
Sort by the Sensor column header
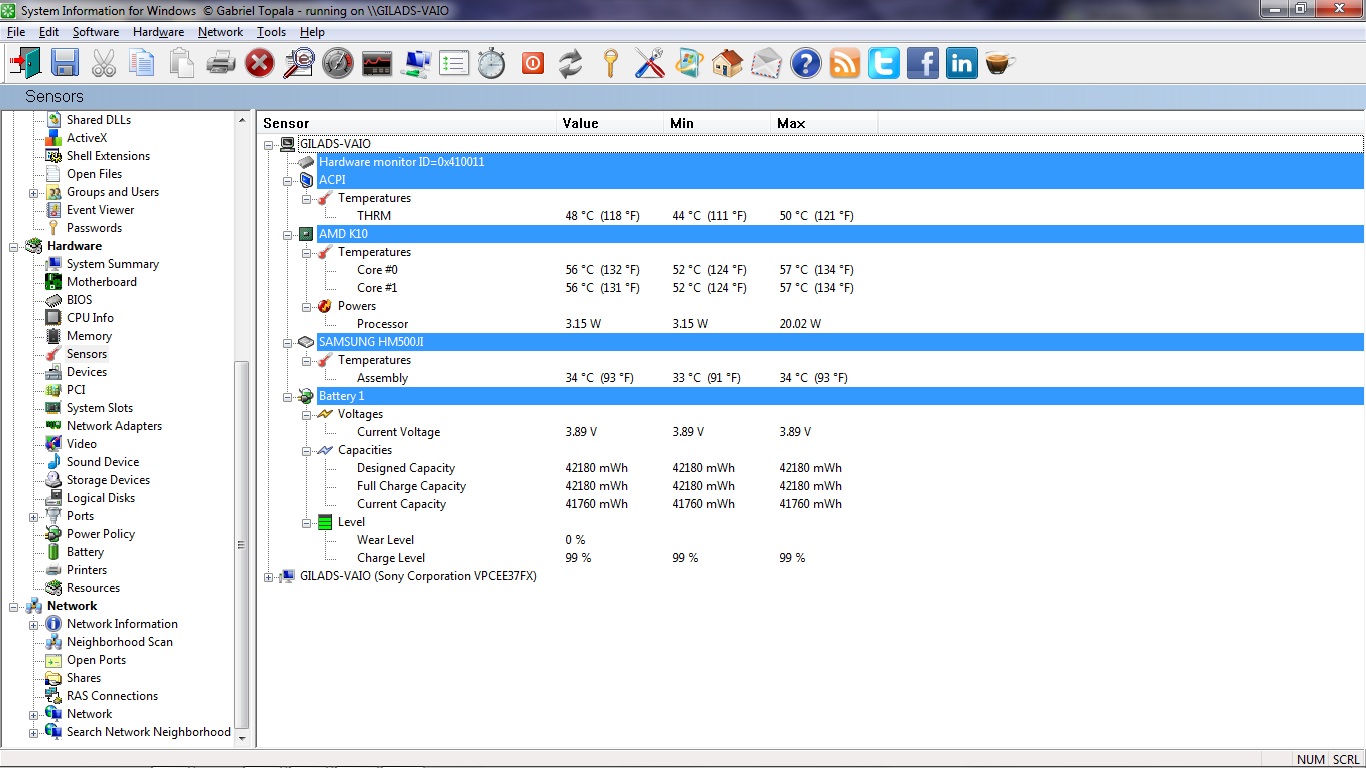click(406, 123)
